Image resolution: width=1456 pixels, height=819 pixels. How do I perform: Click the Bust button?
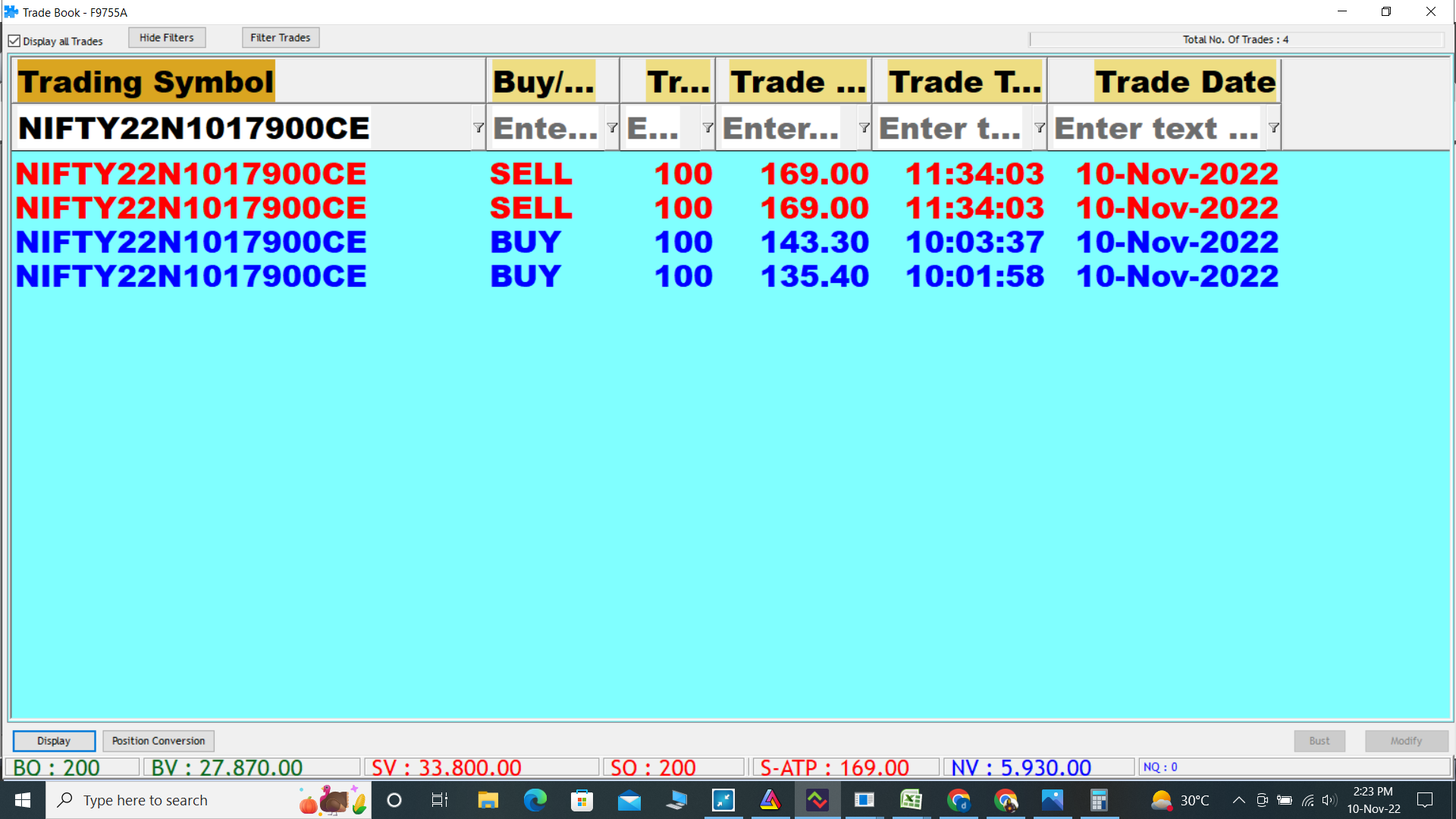1319,741
